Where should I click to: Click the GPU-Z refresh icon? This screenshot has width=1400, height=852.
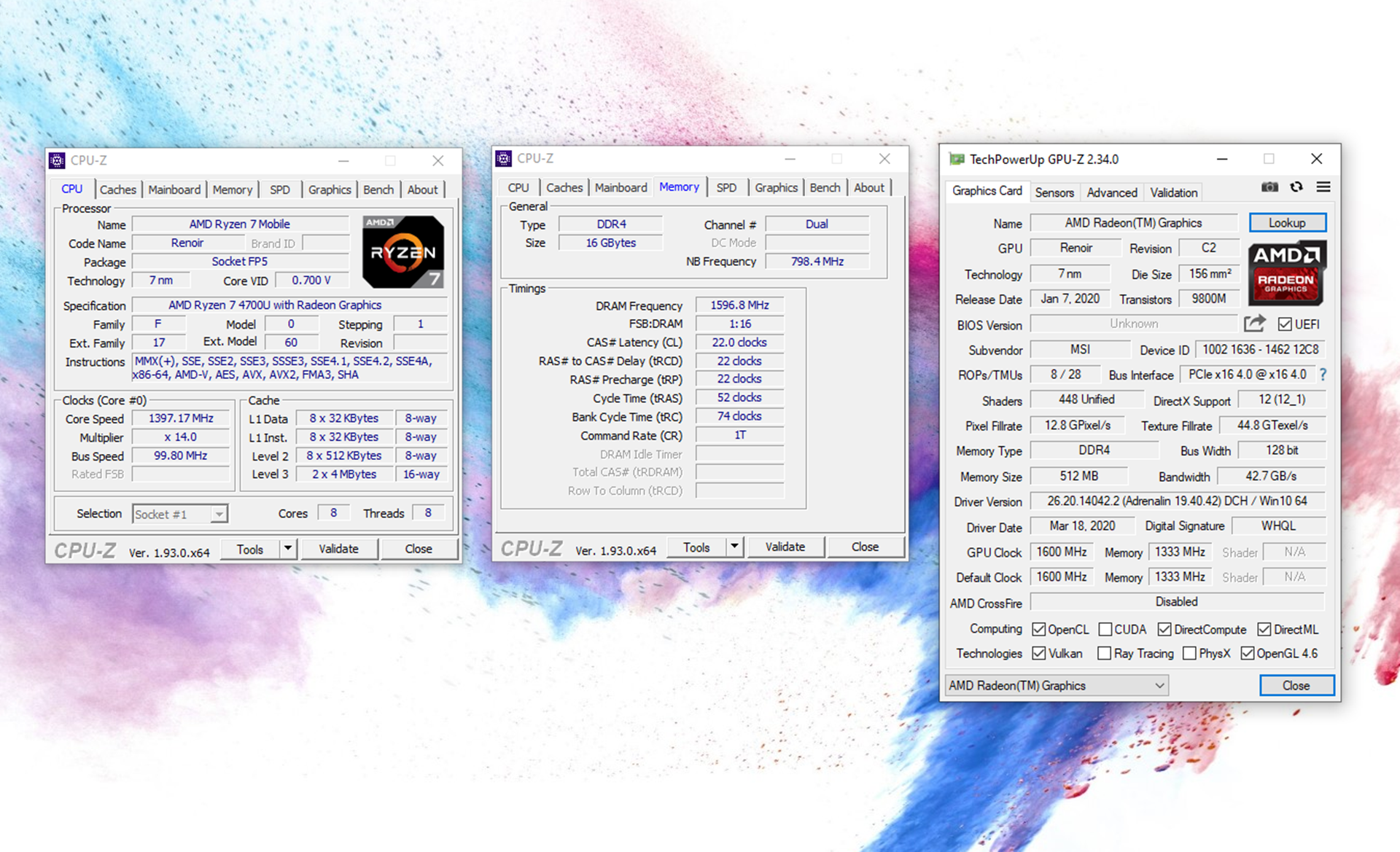tap(1296, 187)
